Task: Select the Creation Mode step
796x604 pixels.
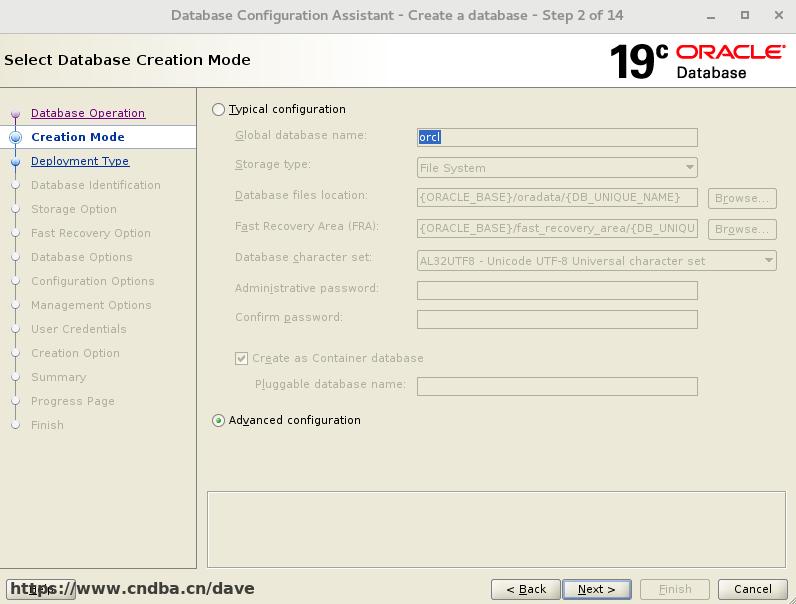Action: coord(78,137)
